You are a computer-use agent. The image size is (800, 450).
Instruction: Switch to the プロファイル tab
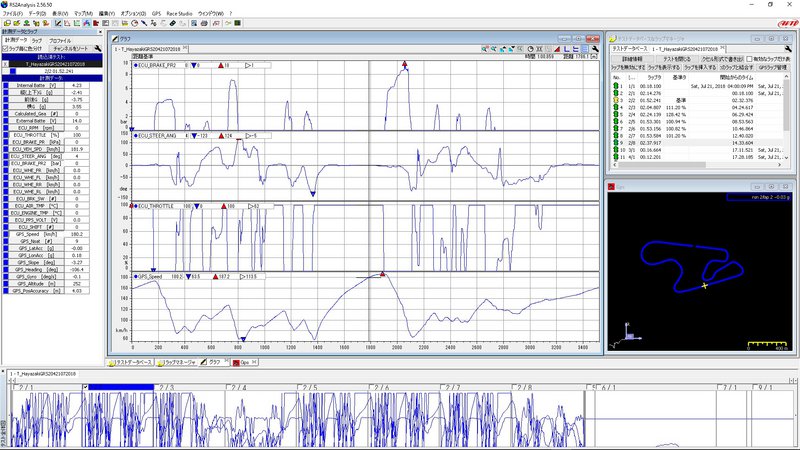pyautogui.click(x=60, y=39)
